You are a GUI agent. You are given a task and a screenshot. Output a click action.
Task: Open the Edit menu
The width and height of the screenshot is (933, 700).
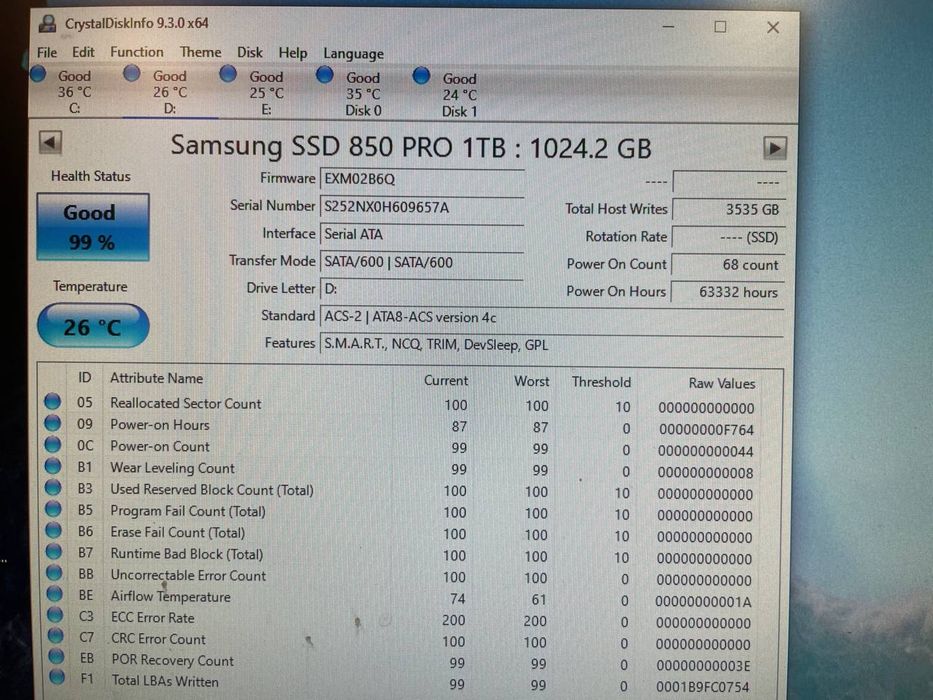pyautogui.click(x=83, y=52)
